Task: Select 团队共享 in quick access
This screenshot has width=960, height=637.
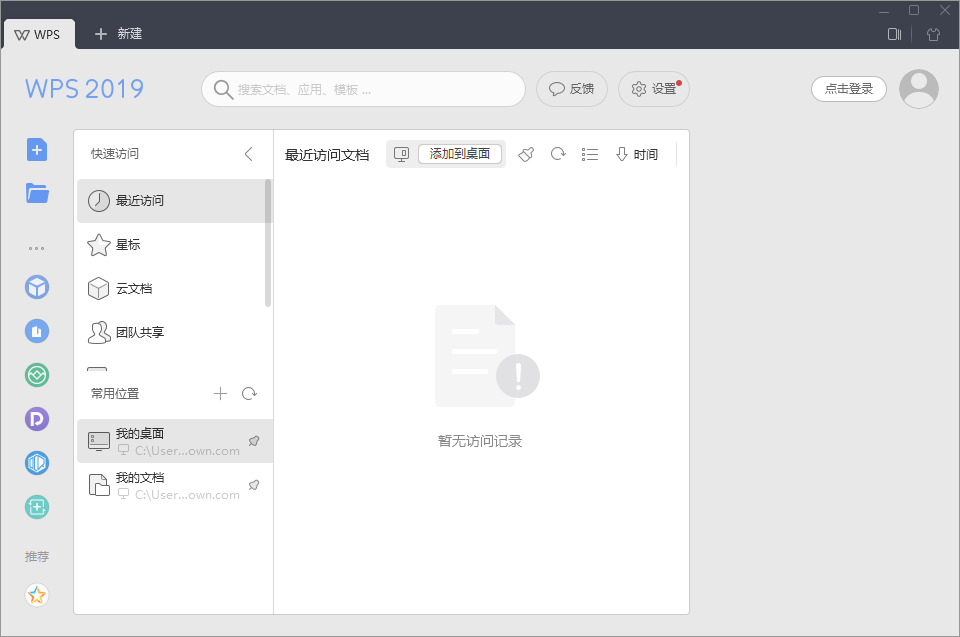Action: pos(171,333)
